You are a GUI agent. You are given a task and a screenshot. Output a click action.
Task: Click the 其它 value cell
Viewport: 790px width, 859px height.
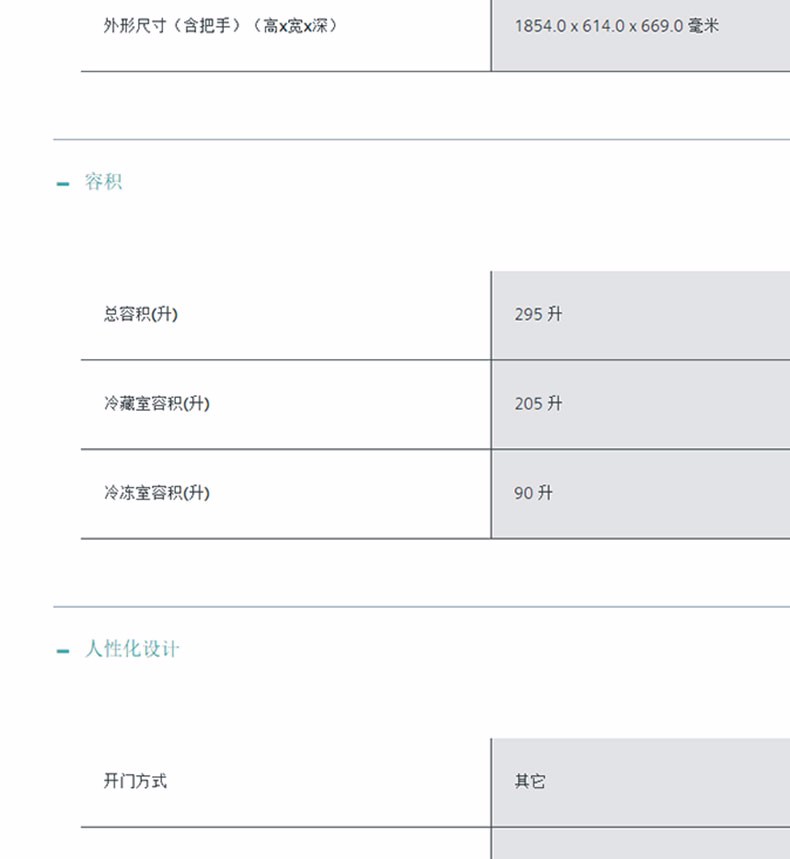(531, 781)
